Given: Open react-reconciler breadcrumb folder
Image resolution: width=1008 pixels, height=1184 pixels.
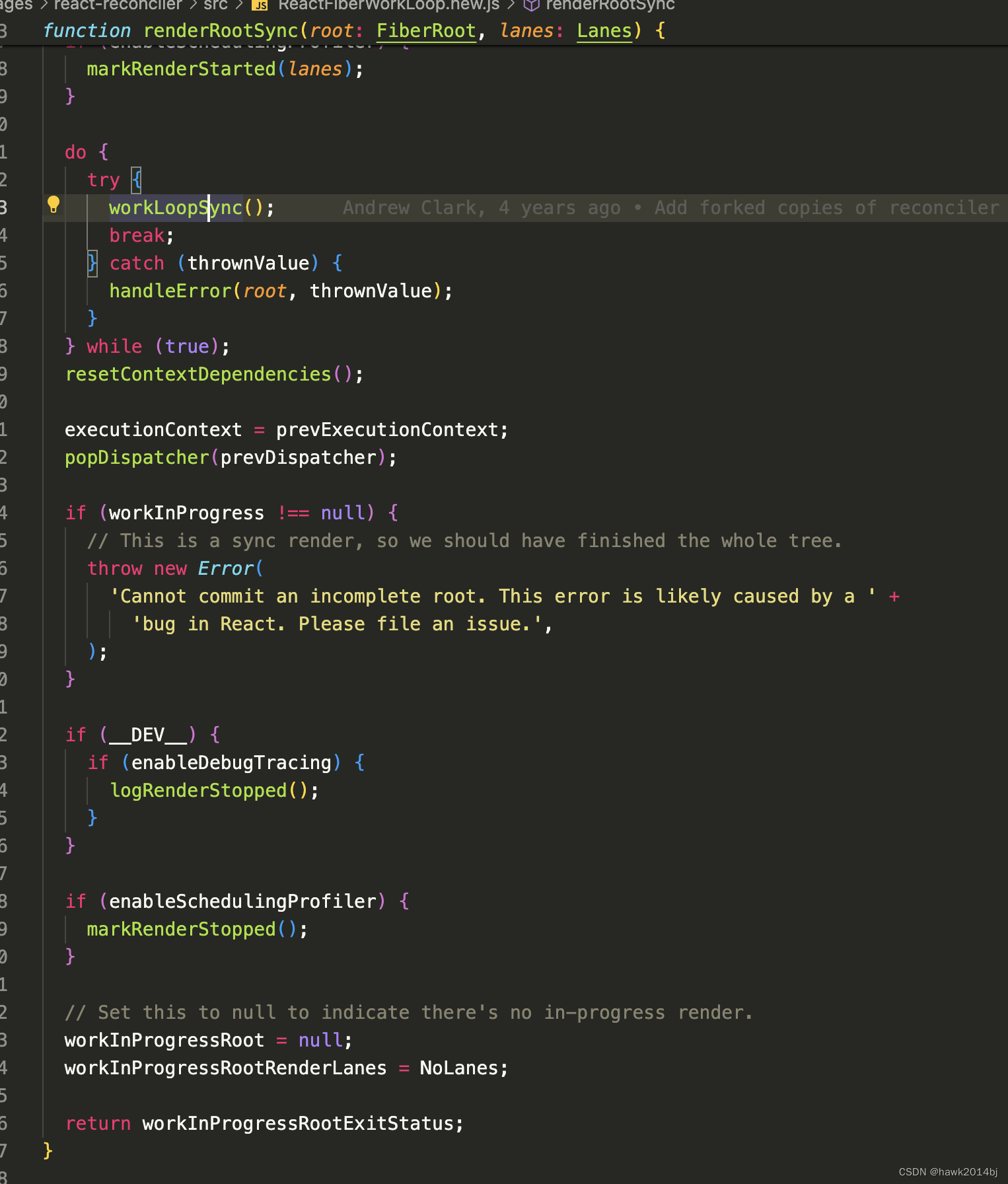Looking at the screenshot, I should pos(118,5).
